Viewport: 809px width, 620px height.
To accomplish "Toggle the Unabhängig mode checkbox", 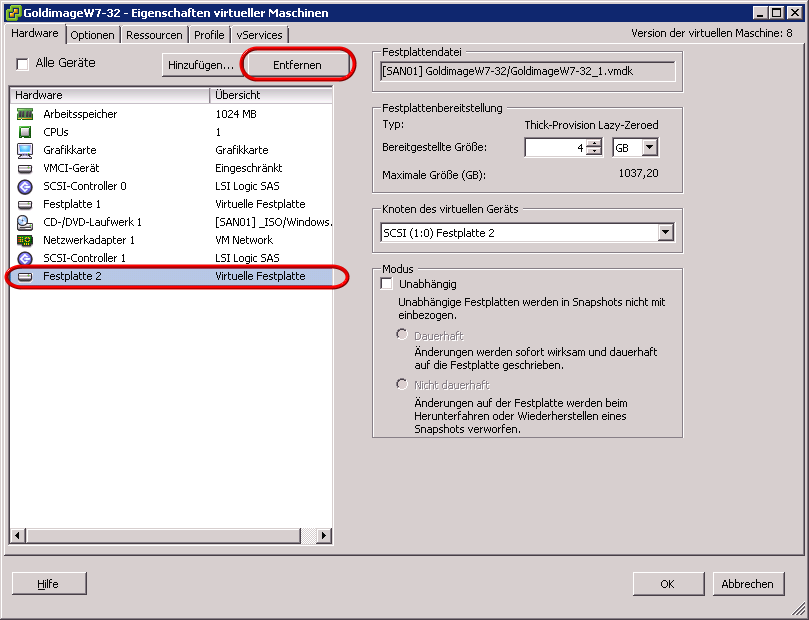I will (387, 285).
